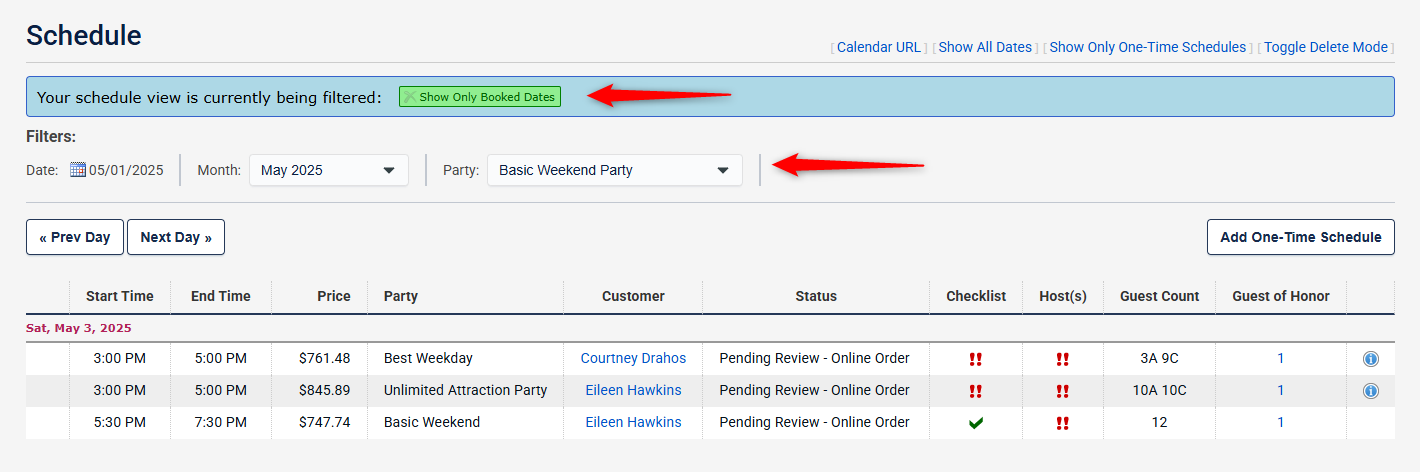Open the calendar date picker icon
The height and width of the screenshot is (472, 1420).
click(x=78, y=170)
